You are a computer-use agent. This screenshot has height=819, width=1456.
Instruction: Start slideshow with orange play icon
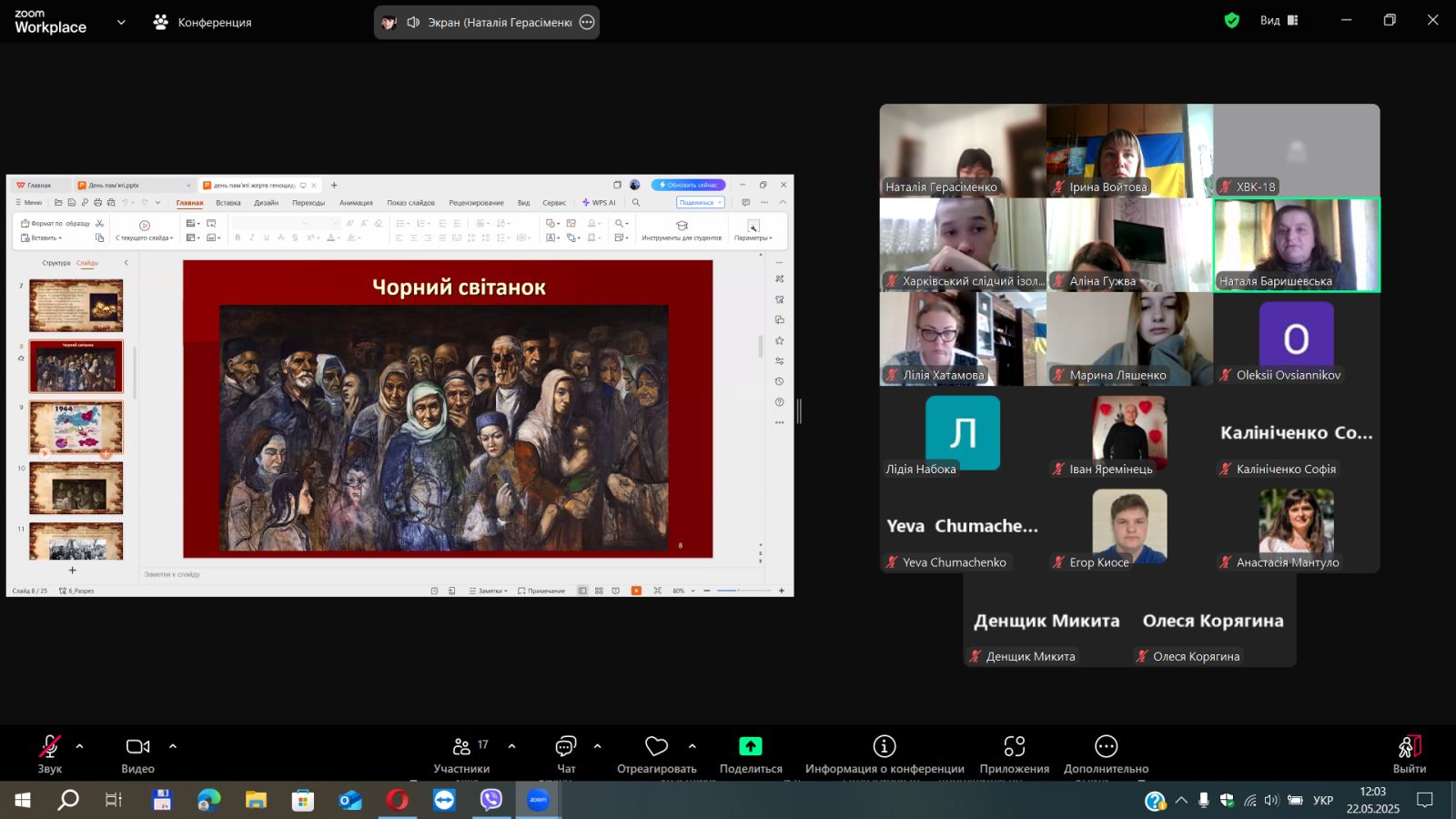click(x=636, y=591)
